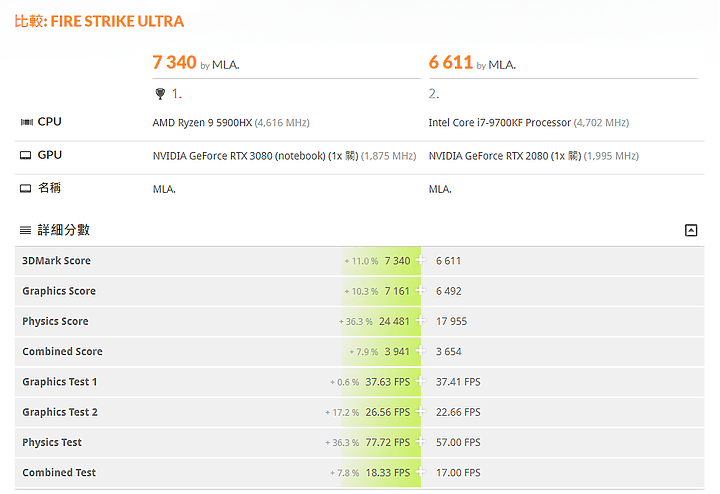The height and width of the screenshot is (494, 720).
Task: Click the Graphics Test 2 row label
Action: point(60,412)
